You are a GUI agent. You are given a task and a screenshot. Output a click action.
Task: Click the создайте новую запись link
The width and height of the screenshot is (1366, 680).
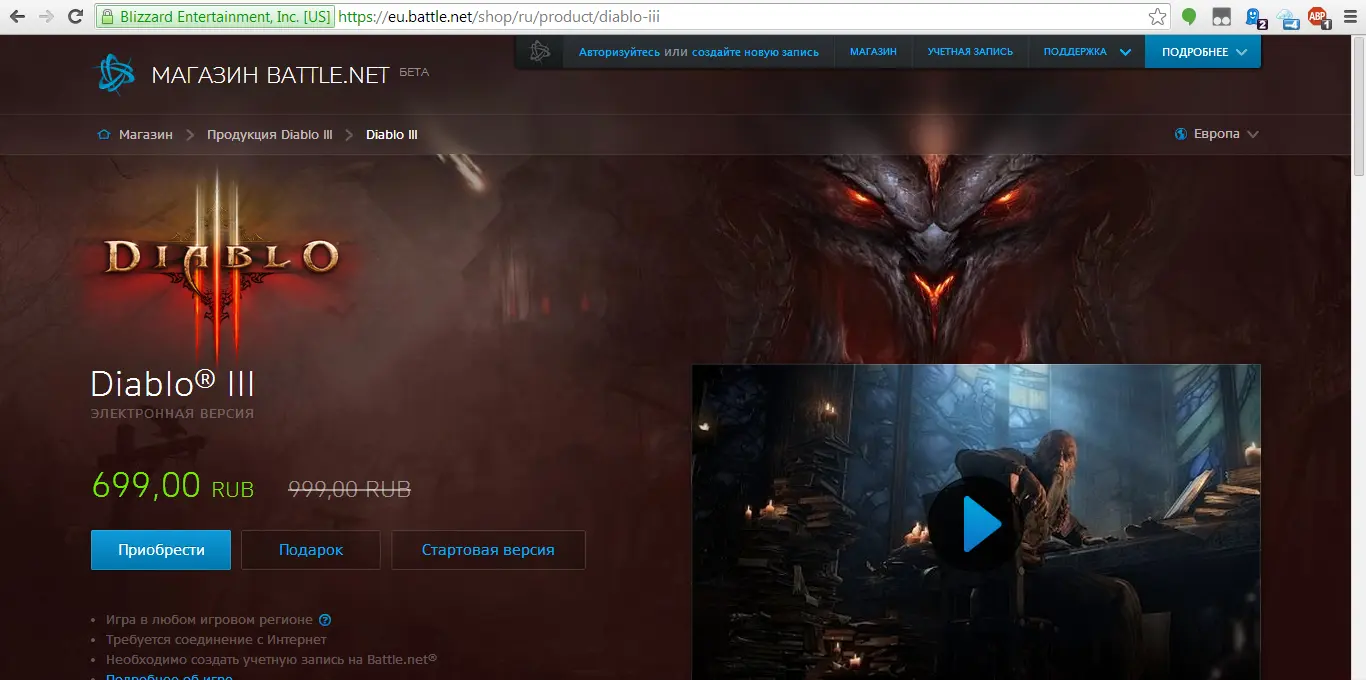click(755, 52)
